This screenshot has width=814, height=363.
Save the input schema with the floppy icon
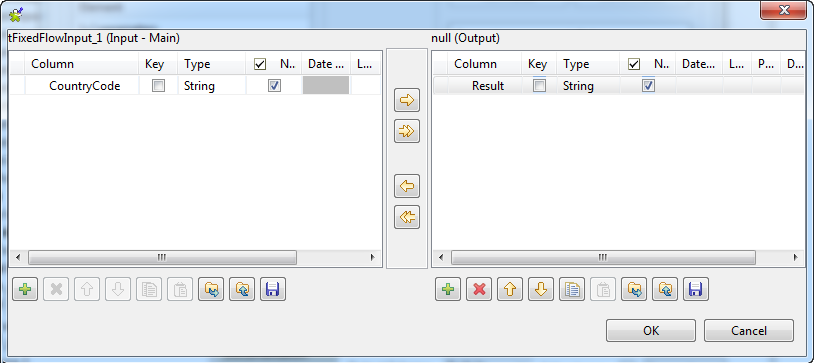[x=273, y=289]
